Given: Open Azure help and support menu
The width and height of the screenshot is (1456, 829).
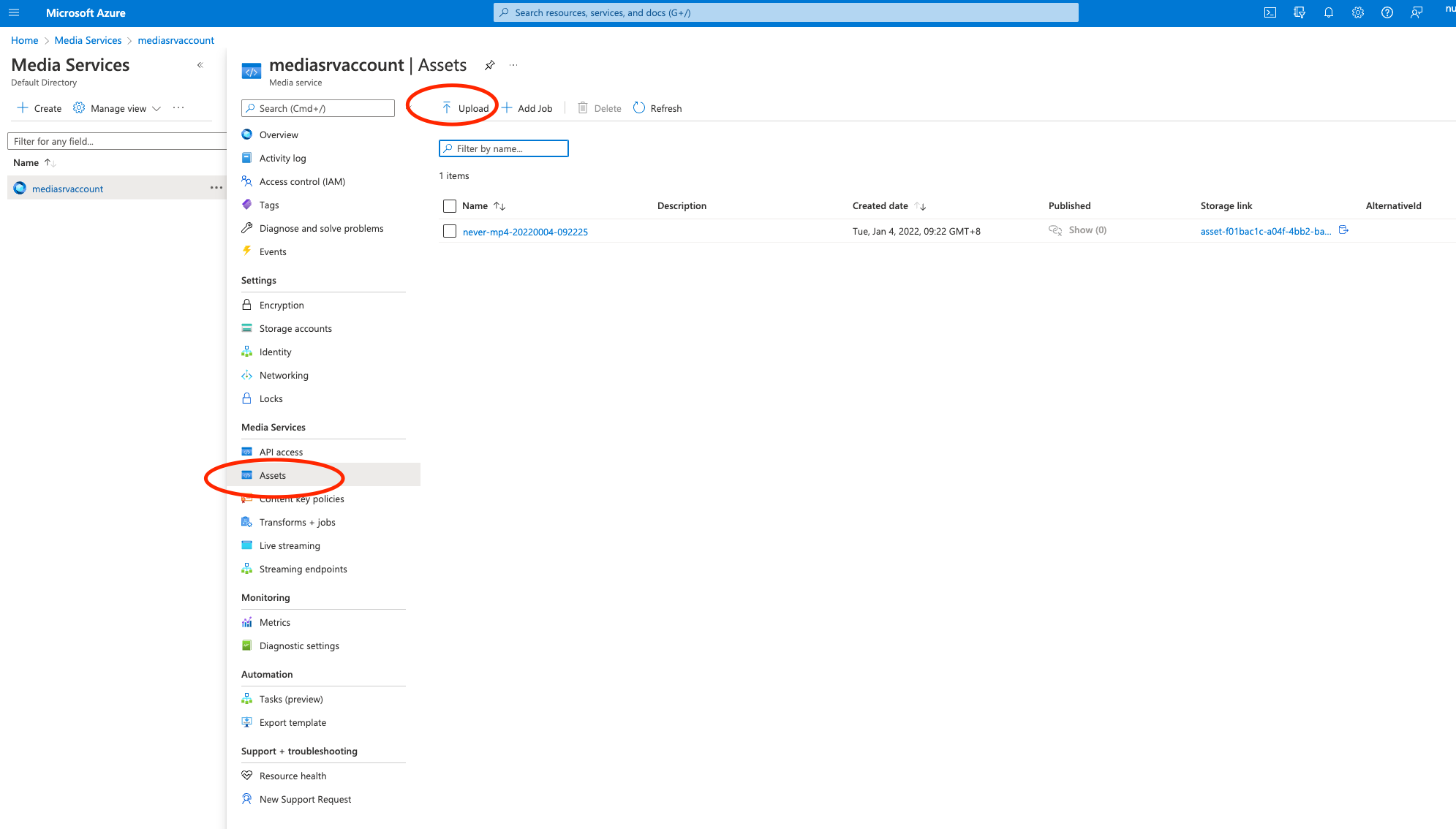Looking at the screenshot, I should [1387, 12].
